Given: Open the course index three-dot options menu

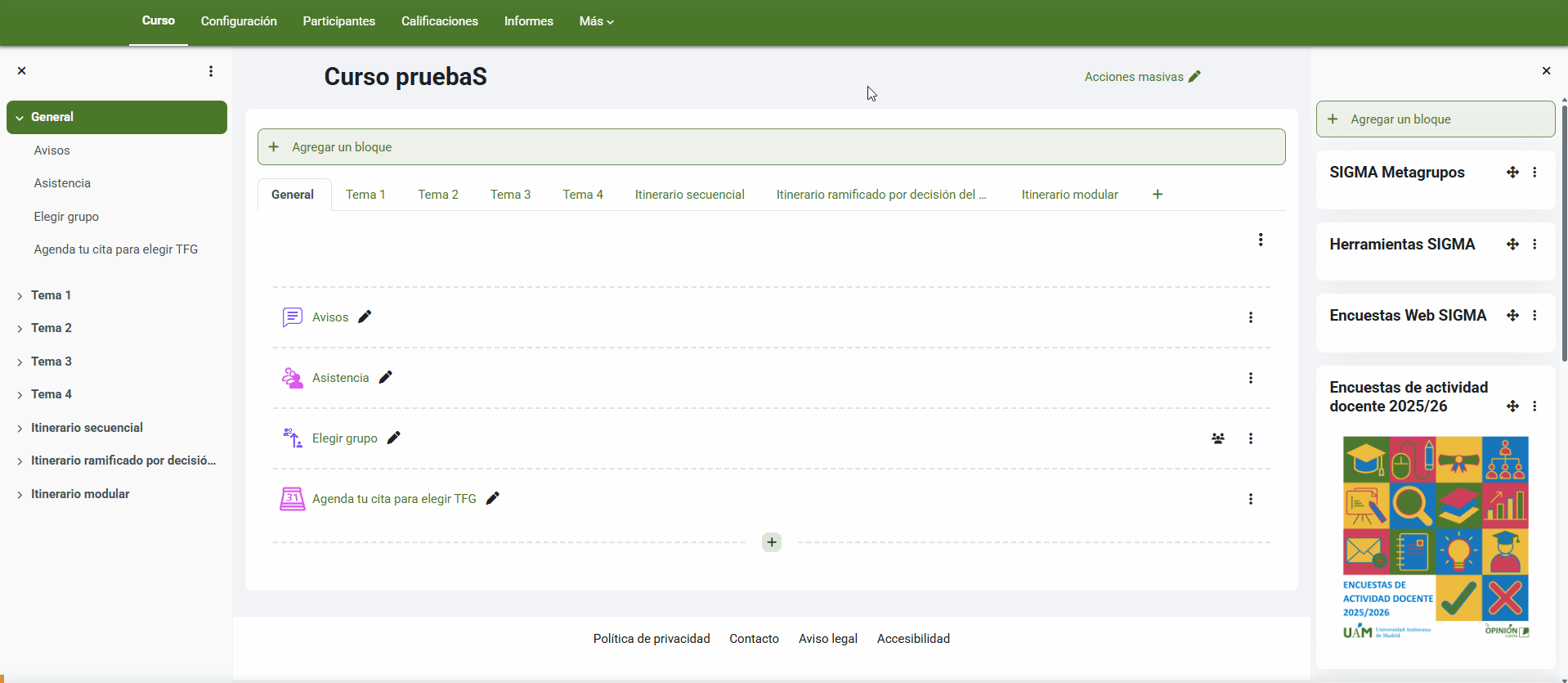Looking at the screenshot, I should [211, 71].
